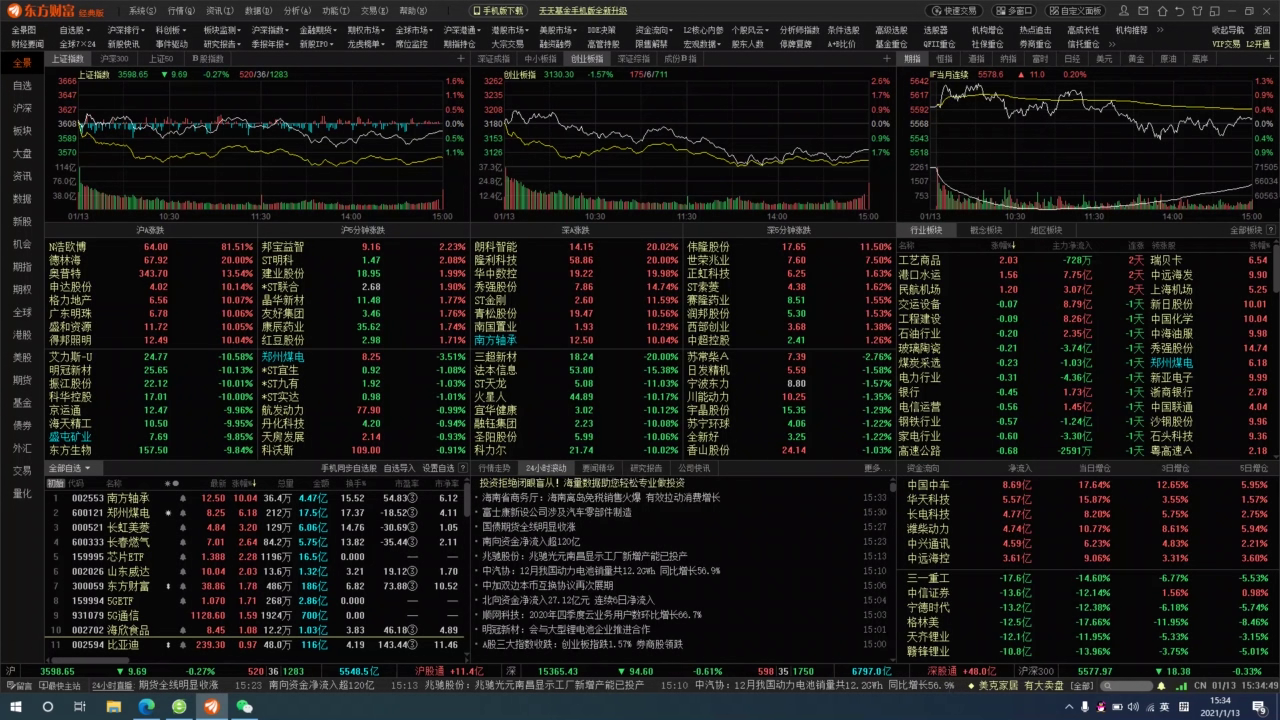Open the 多窗口 multi-window button
The image size is (1280, 720).
coord(1013,10)
